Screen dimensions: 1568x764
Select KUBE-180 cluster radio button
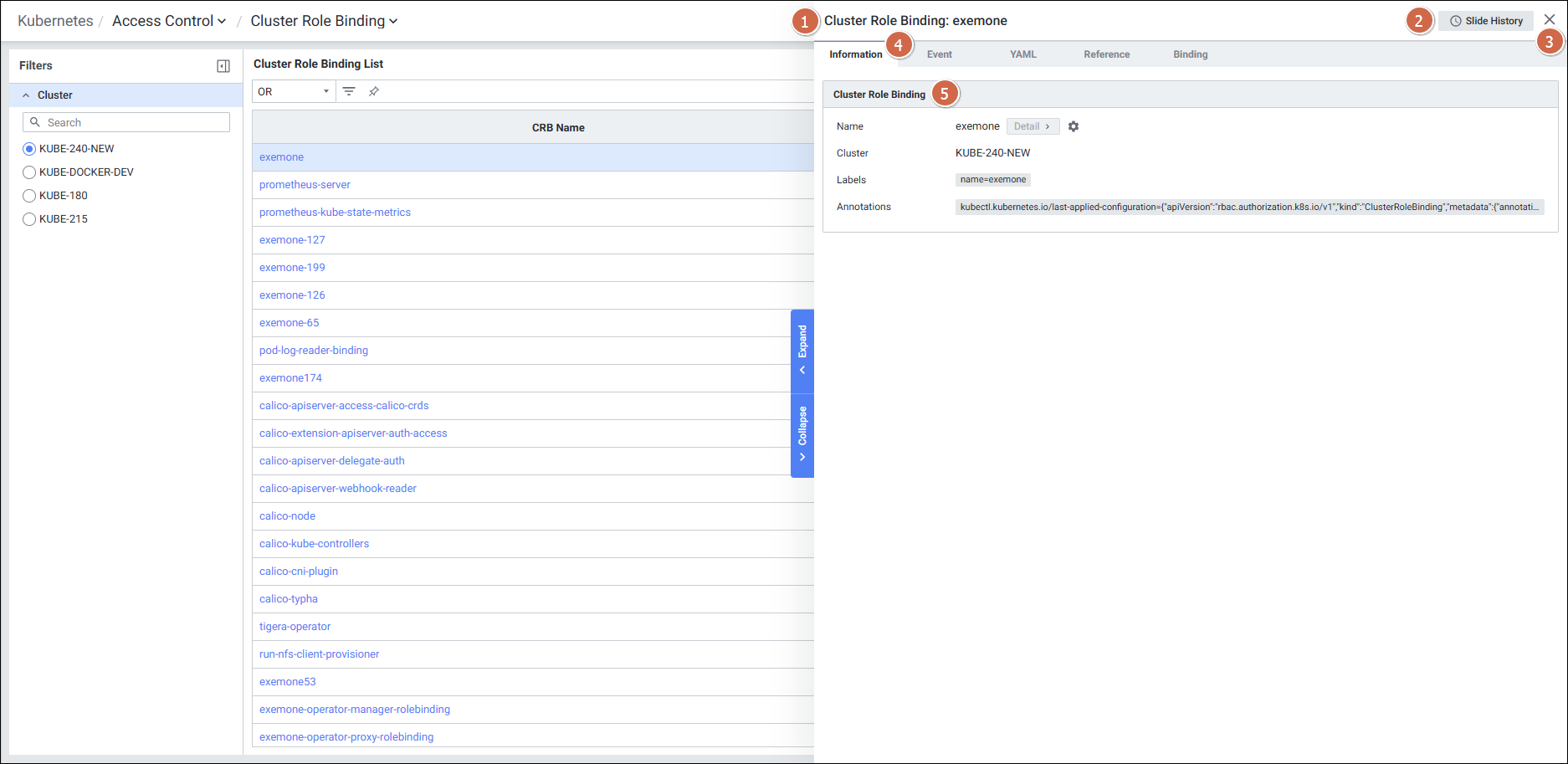pyautogui.click(x=29, y=196)
